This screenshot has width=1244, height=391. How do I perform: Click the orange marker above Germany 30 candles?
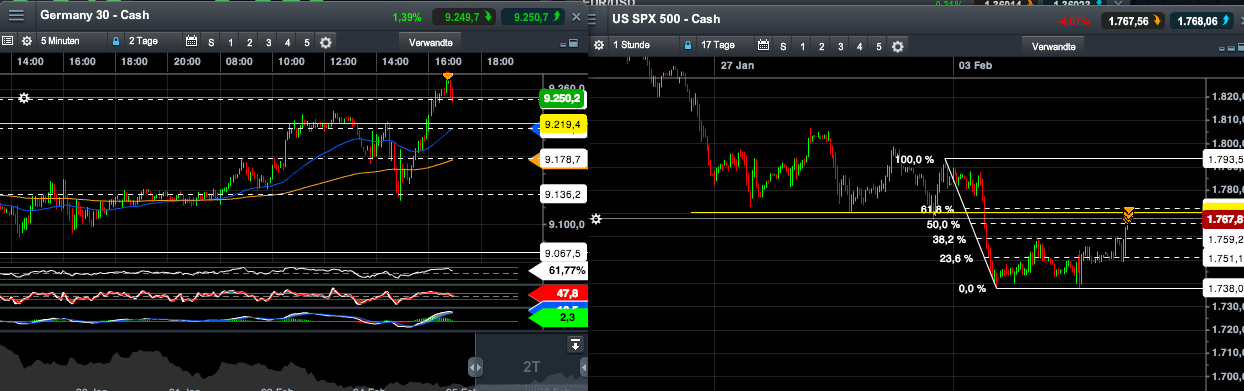pos(448,76)
